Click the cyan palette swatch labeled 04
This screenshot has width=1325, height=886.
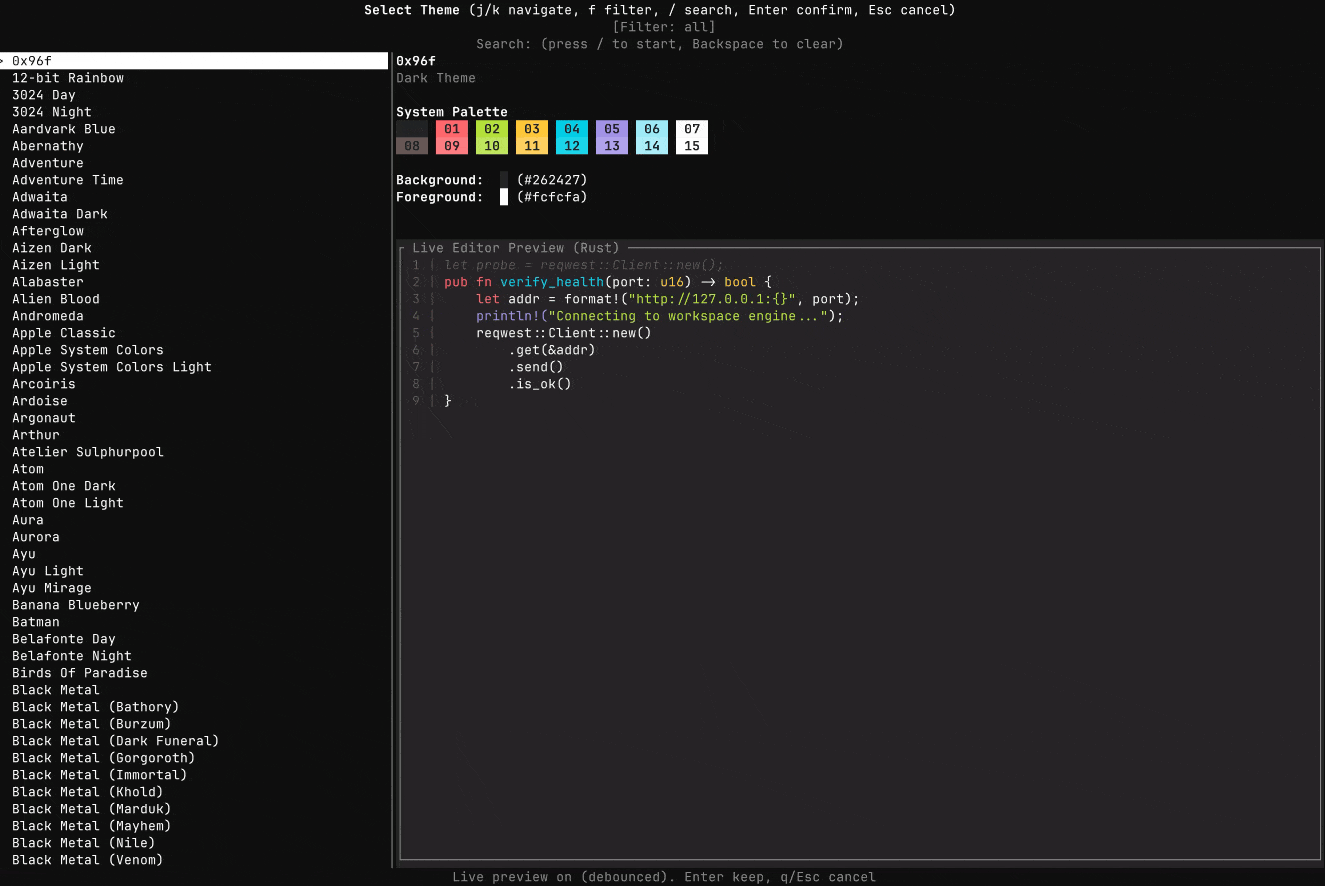coord(572,129)
